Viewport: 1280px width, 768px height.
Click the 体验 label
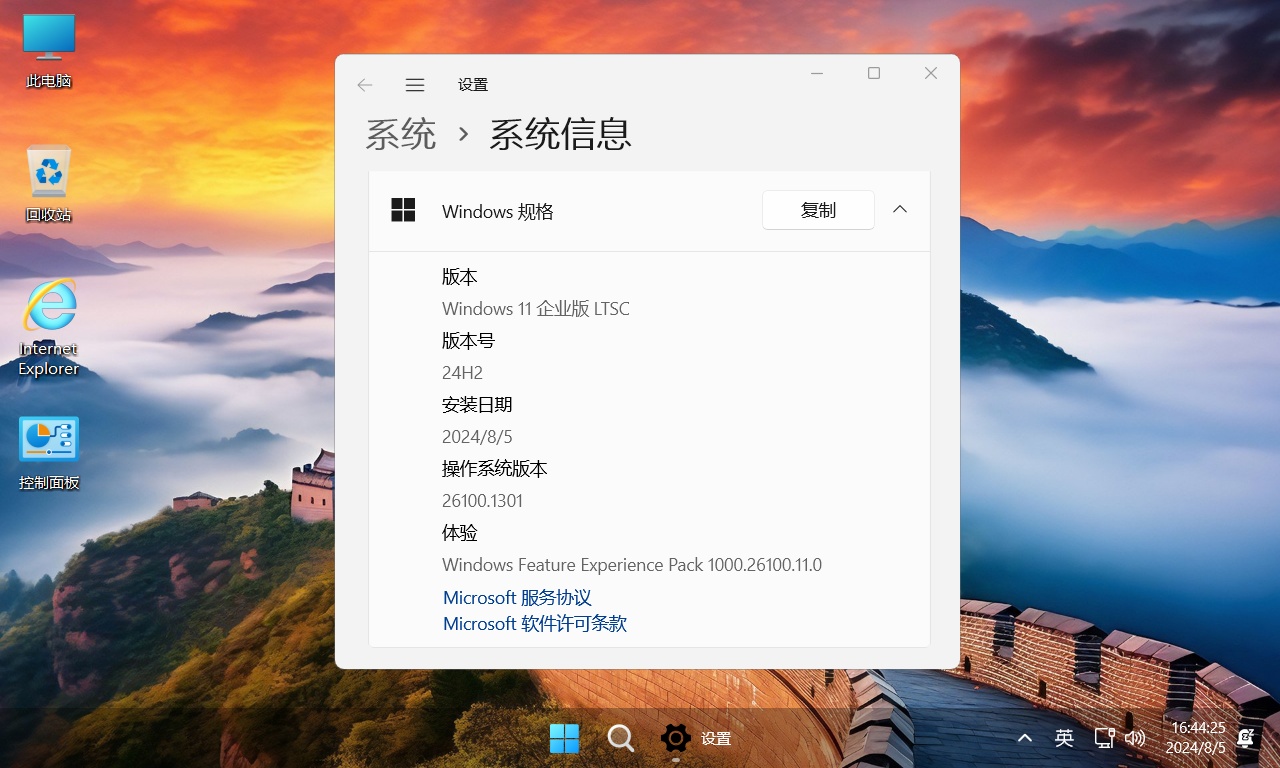pos(460,533)
